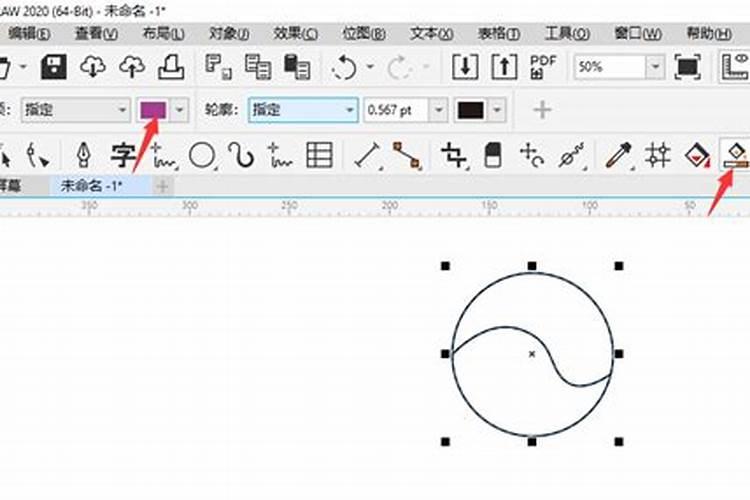
Task: Select the Eraser tool
Action: [x=493, y=155]
